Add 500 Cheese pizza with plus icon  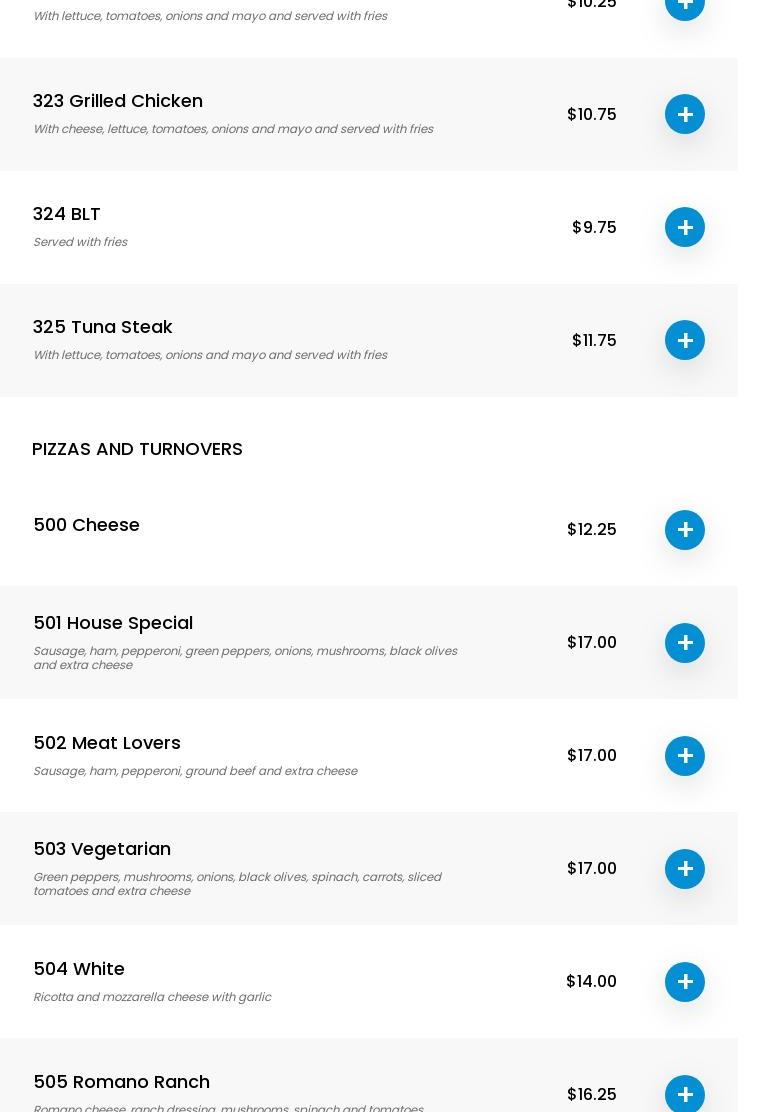pos(685,530)
